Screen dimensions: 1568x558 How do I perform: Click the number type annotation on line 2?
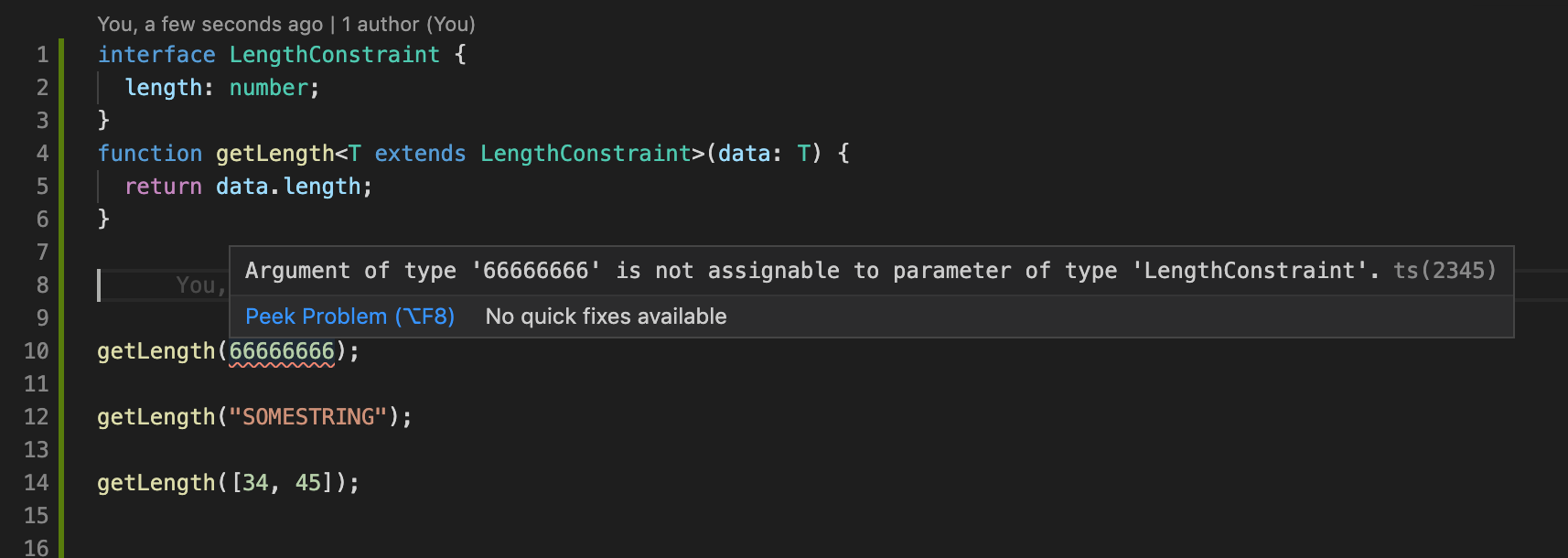point(268,87)
